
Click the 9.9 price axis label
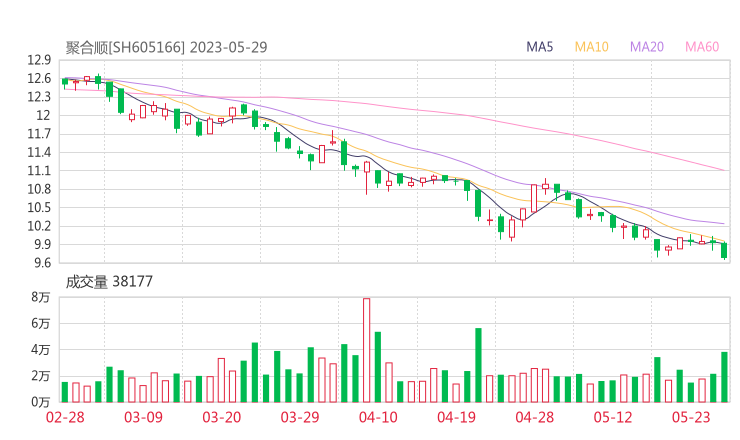tap(42, 245)
